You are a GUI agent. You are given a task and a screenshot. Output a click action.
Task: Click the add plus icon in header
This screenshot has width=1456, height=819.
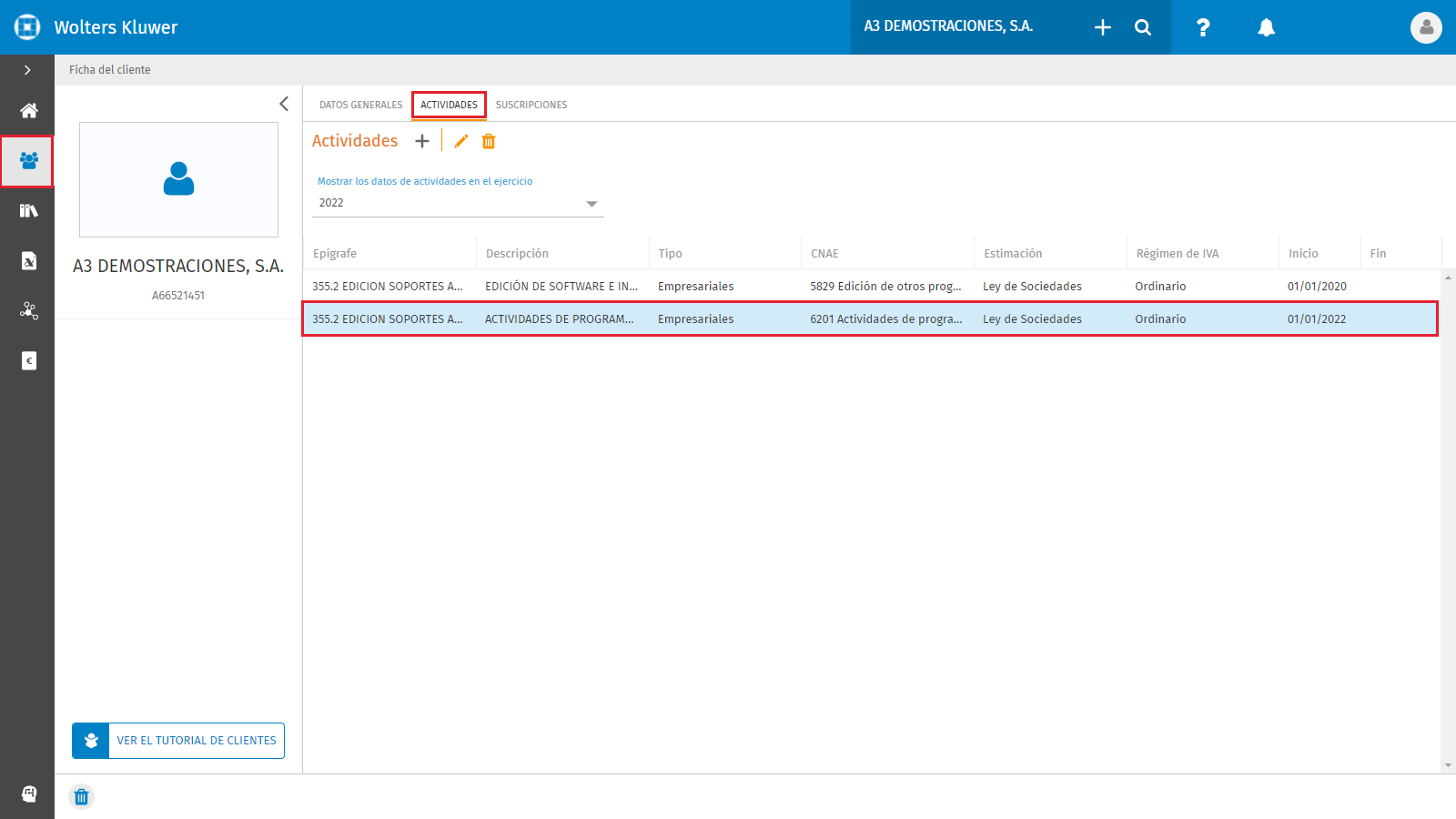[x=1103, y=27]
